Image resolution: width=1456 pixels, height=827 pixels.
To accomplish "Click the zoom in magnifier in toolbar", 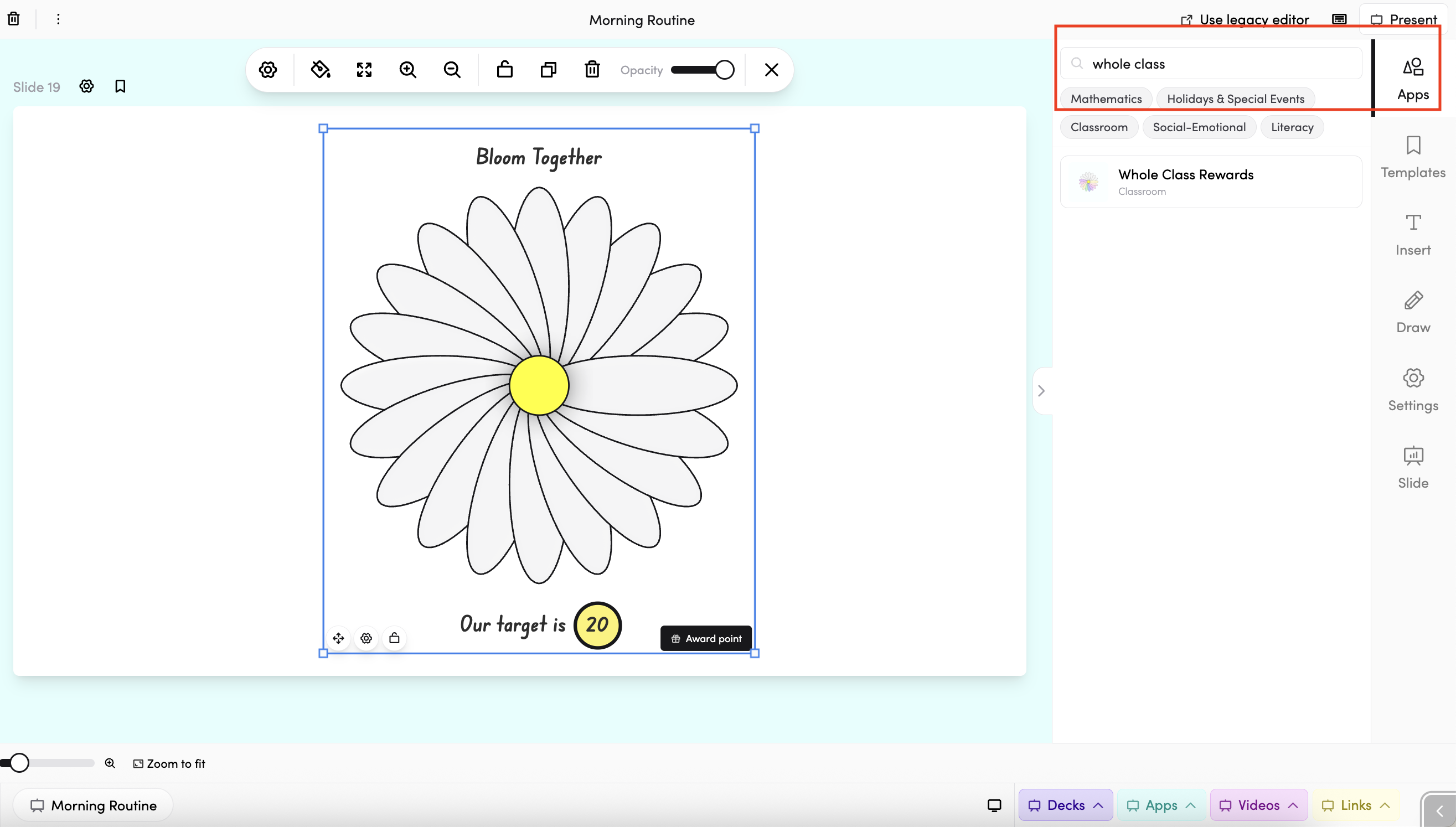I will coord(408,70).
